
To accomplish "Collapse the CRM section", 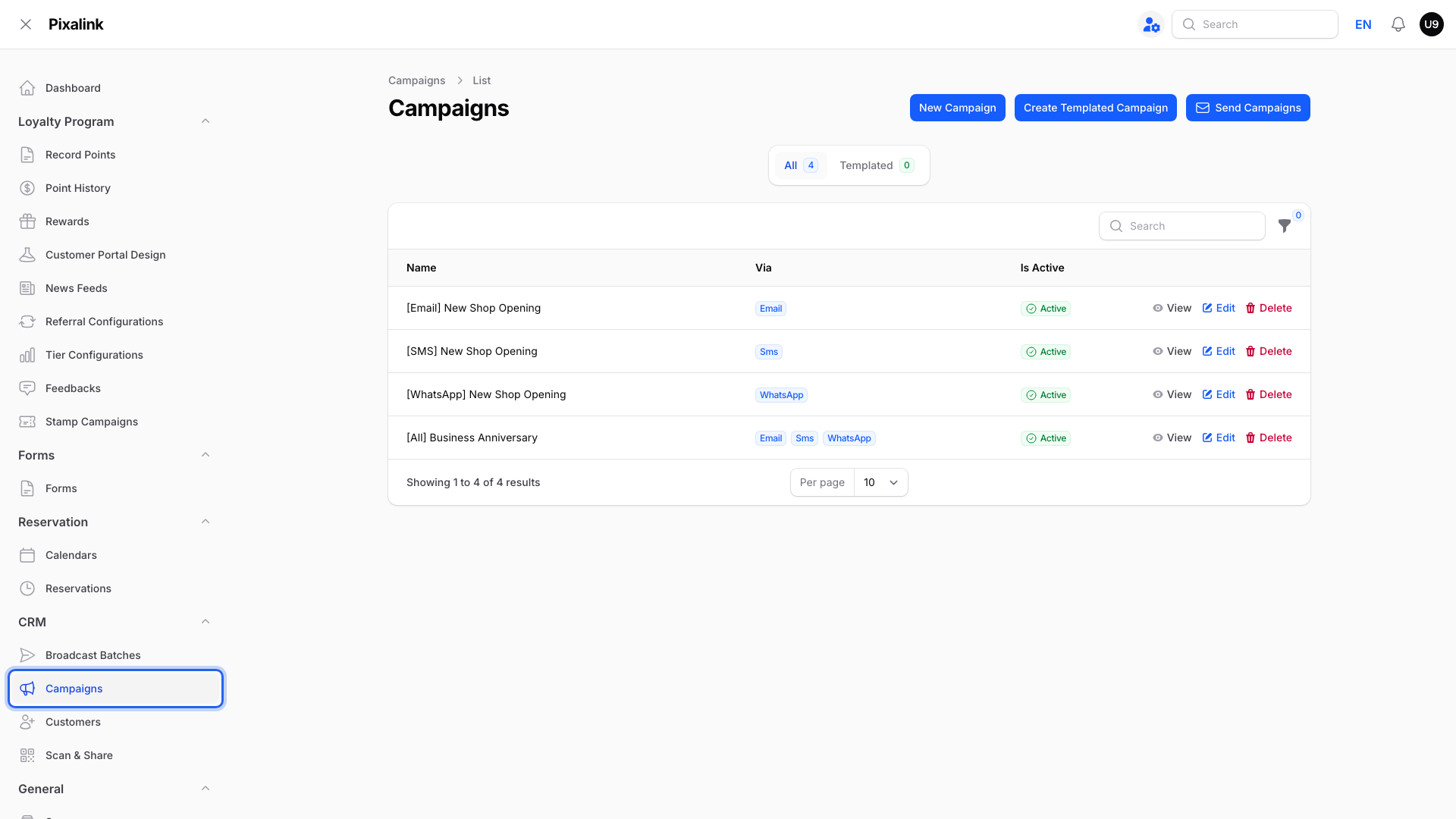I will [x=206, y=622].
